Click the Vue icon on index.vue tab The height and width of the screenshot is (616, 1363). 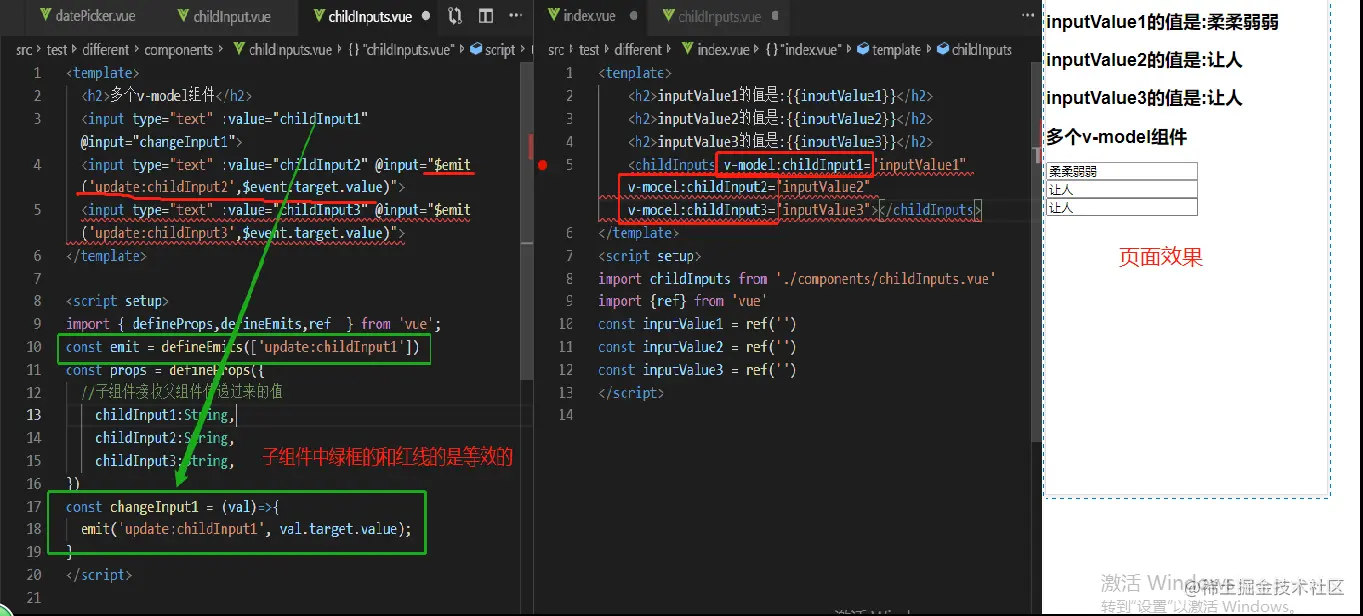click(x=552, y=16)
